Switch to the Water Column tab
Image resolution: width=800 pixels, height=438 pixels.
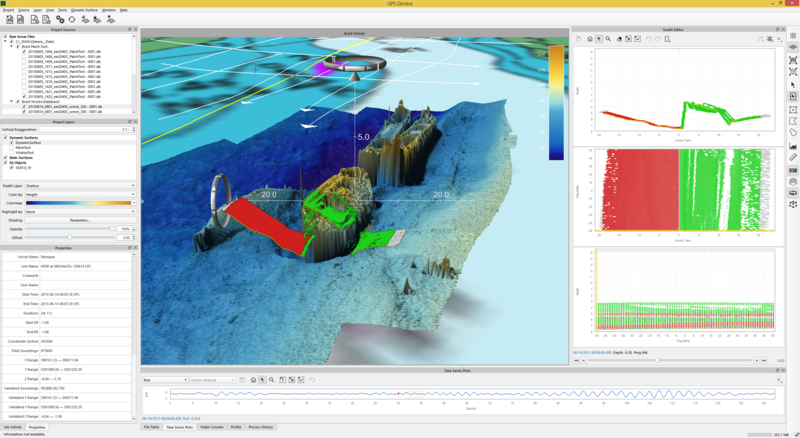pyautogui.click(x=211, y=427)
